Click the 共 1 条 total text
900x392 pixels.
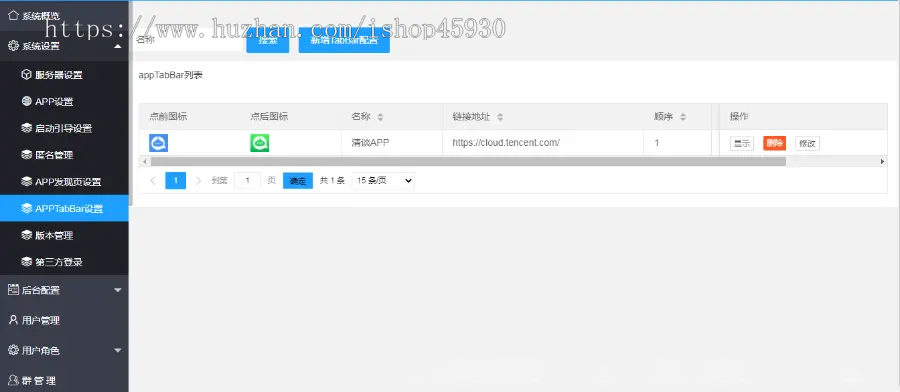(332, 181)
